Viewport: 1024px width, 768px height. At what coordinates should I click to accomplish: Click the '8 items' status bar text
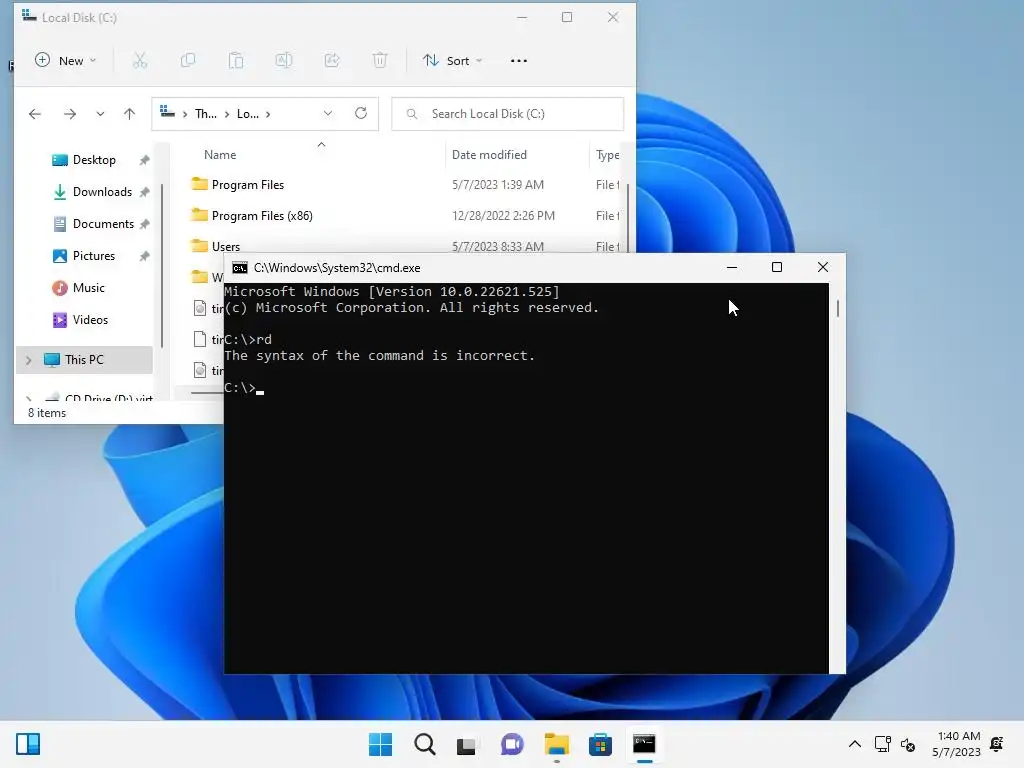[x=47, y=413]
